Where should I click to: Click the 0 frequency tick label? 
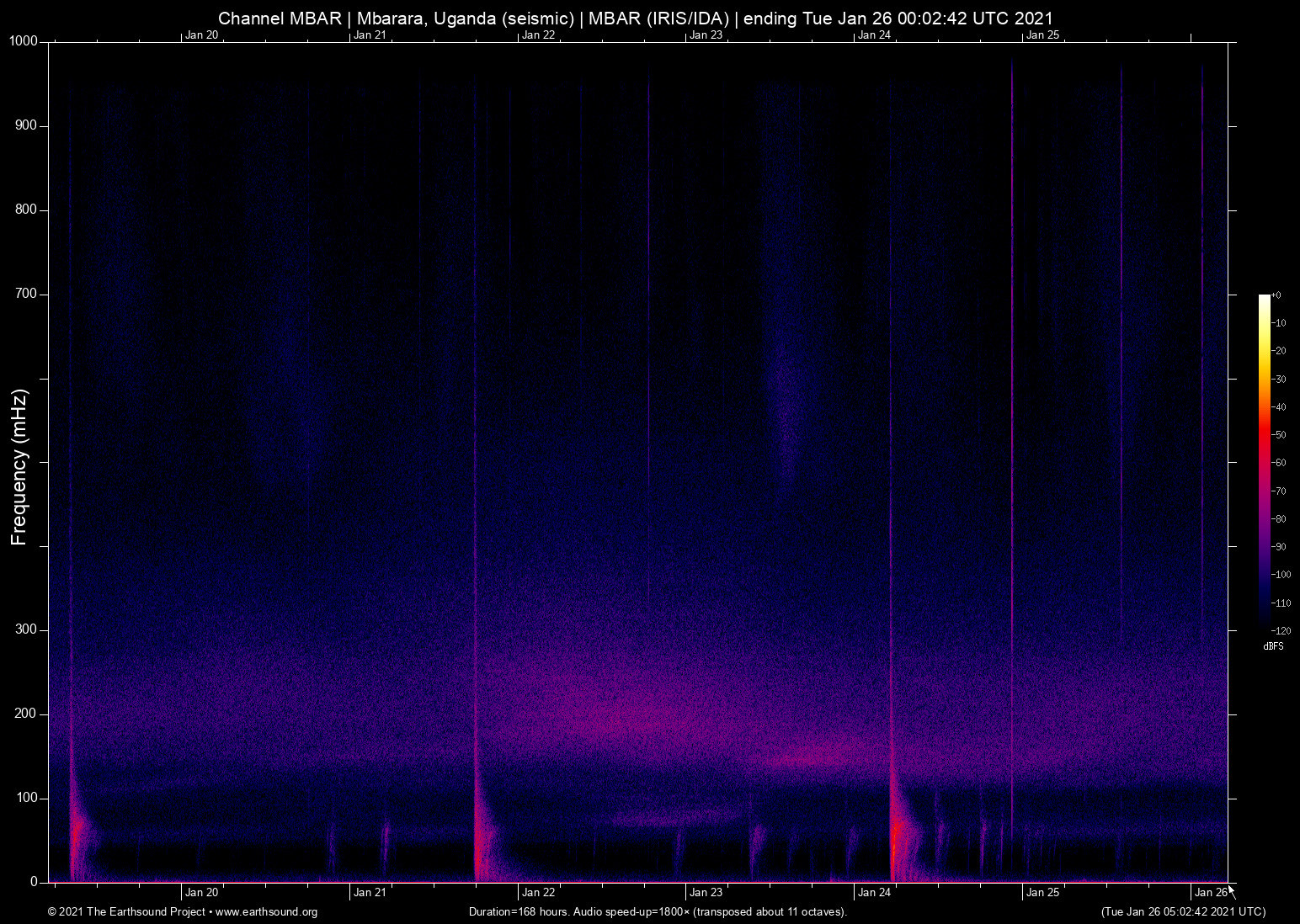pos(35,882)
